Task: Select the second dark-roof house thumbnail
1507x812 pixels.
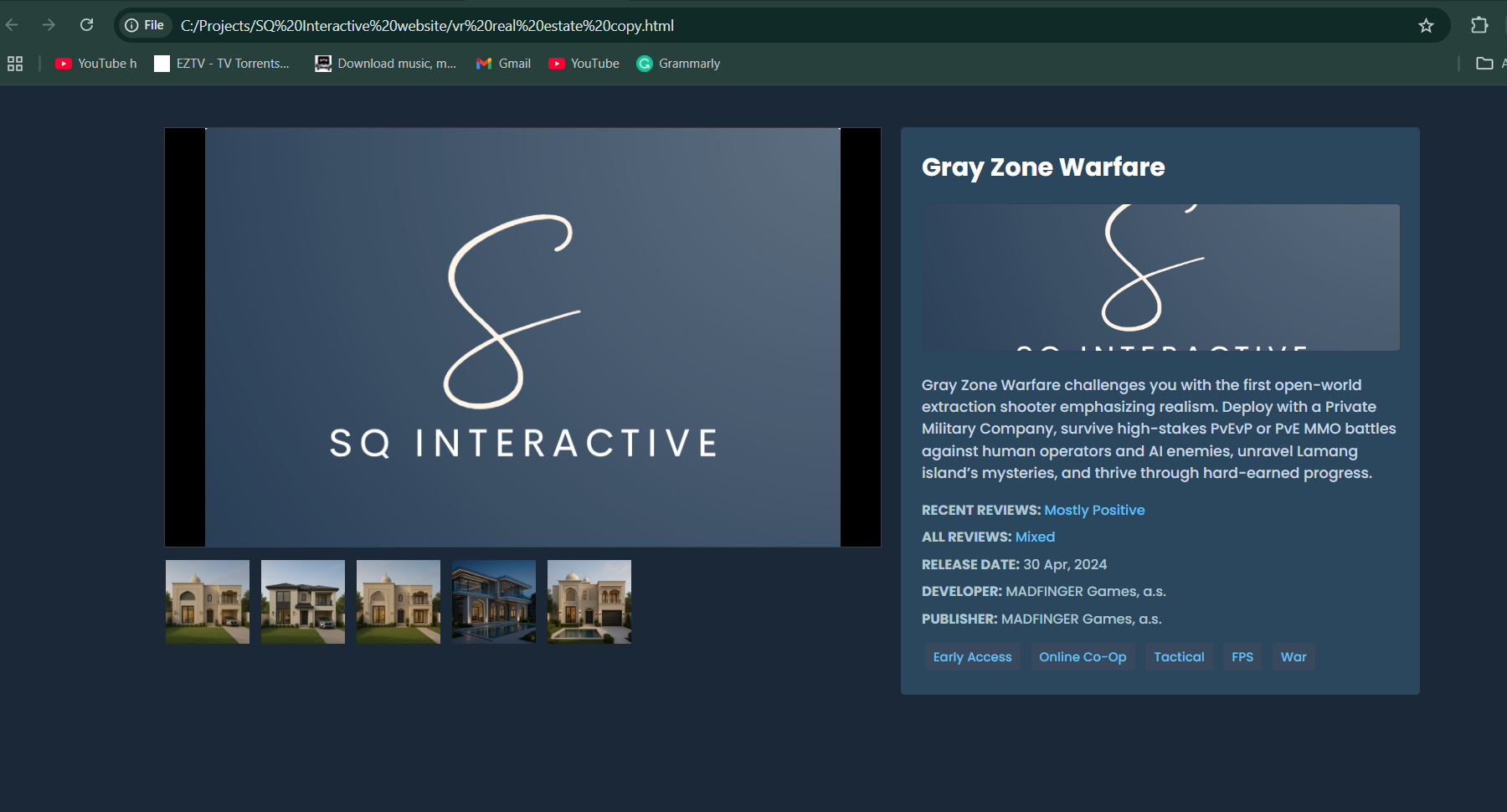Action: 303,602
